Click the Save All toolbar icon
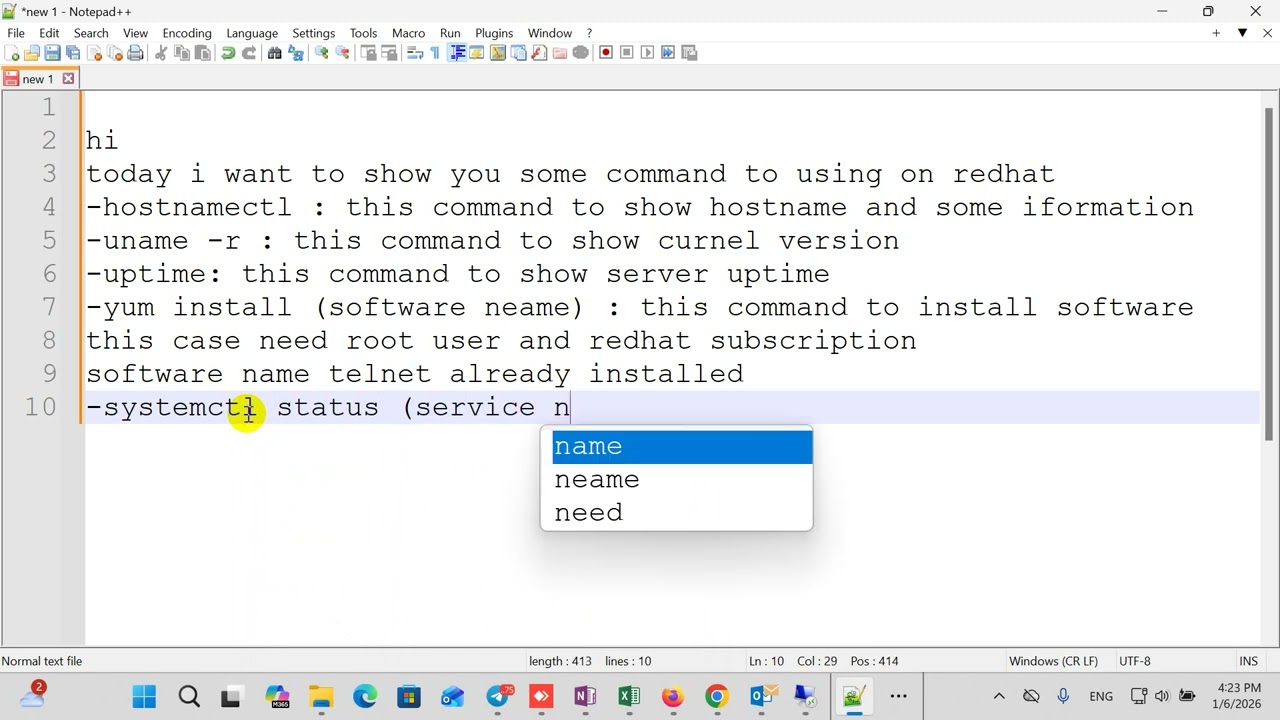This screenshot has height=720, width=1280. click(73, 53)
